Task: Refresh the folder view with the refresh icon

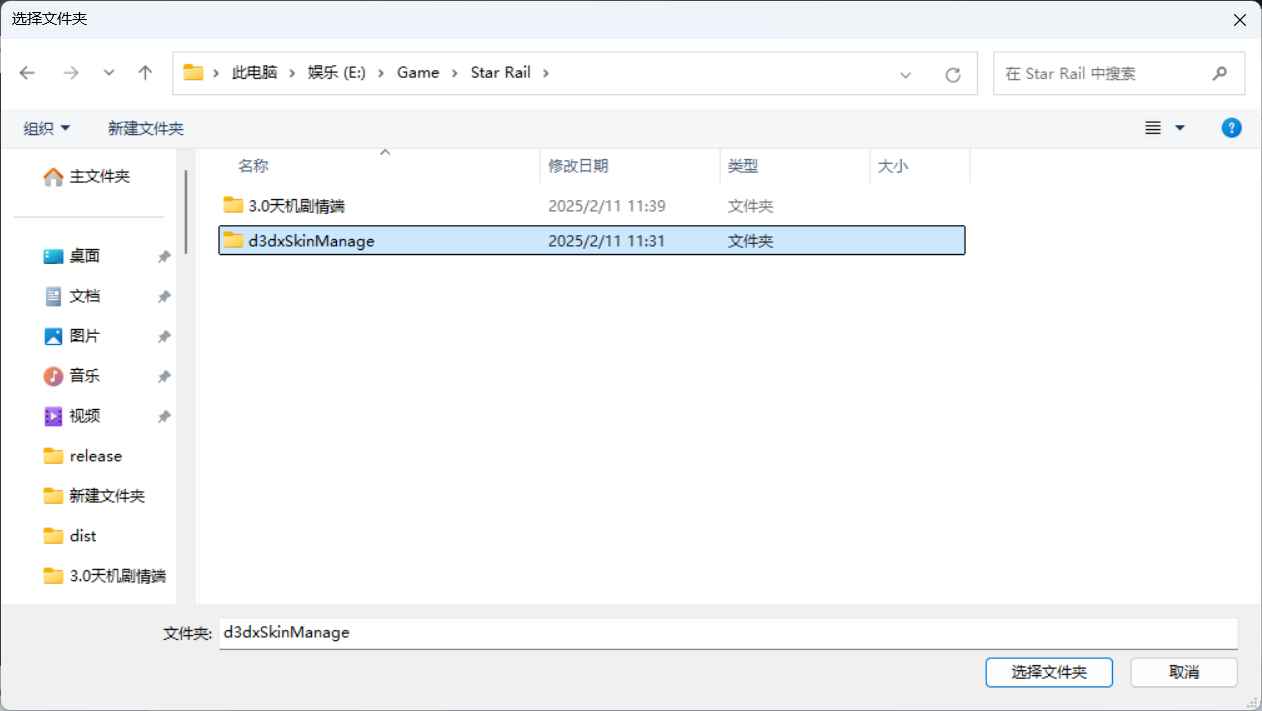Action: [x=952, y=72]
